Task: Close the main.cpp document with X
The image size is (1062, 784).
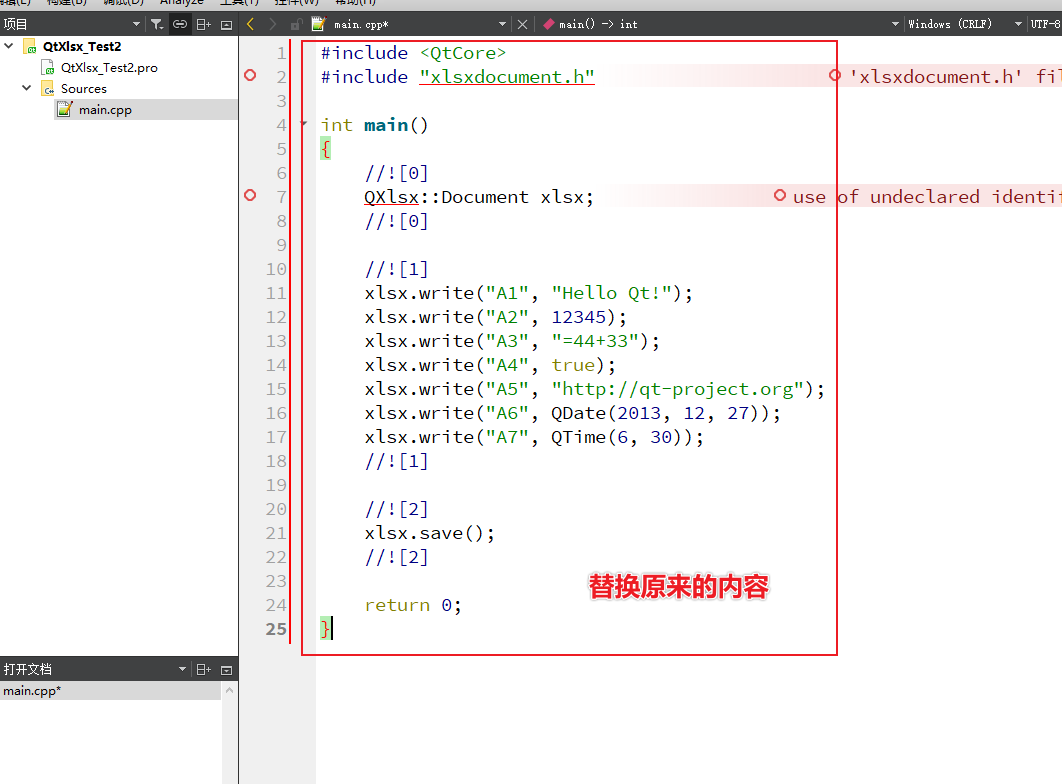Action: [522, 24]
